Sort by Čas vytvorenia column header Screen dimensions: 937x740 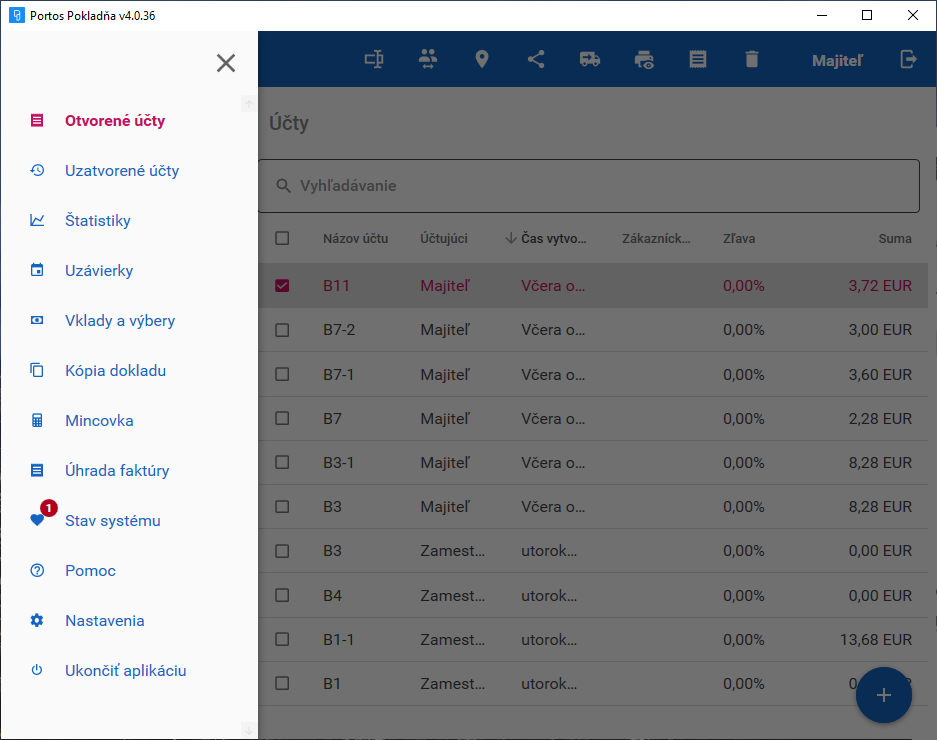553,239
